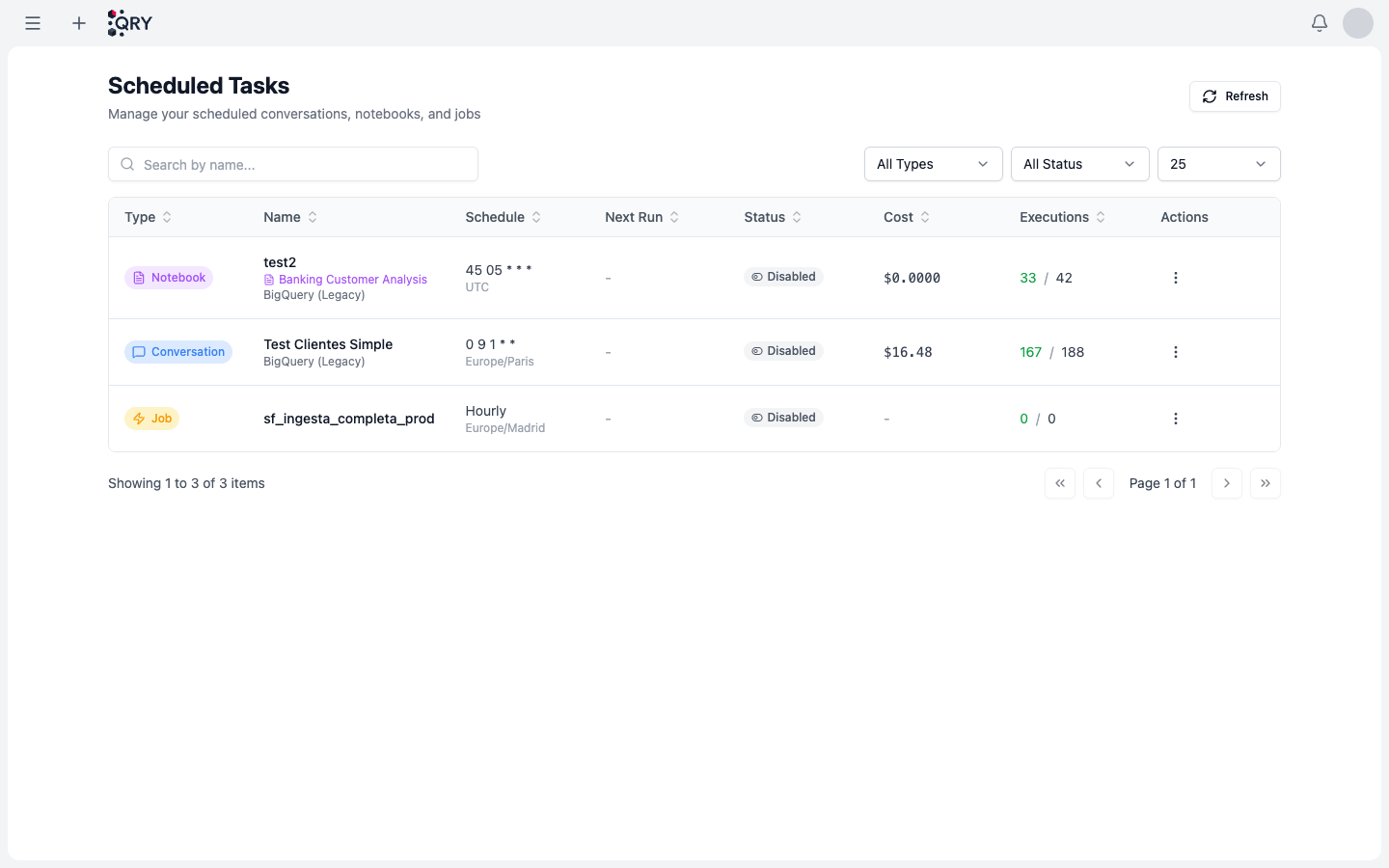
Task: Sort the table by Next Run column
Action: pyautogui.click(x=642, y=217)
